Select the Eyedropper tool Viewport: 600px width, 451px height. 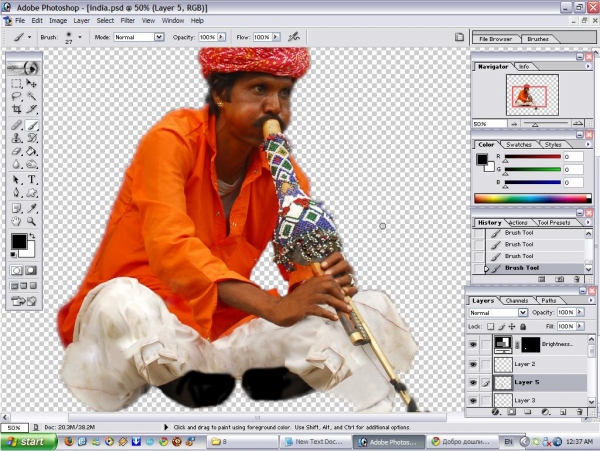pos(32,208)
